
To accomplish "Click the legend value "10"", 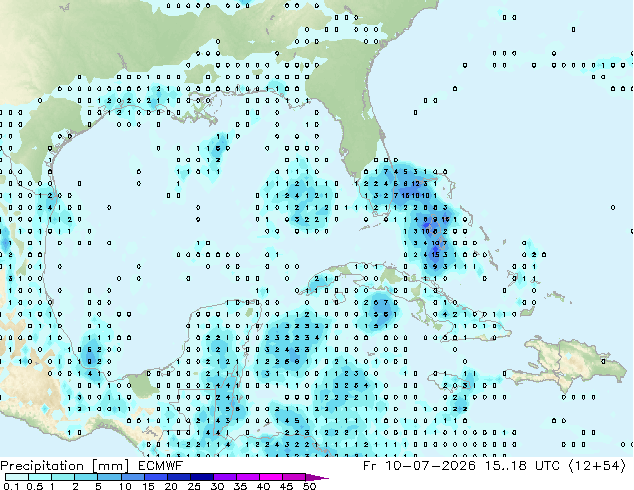I will (x=125, y=486).
